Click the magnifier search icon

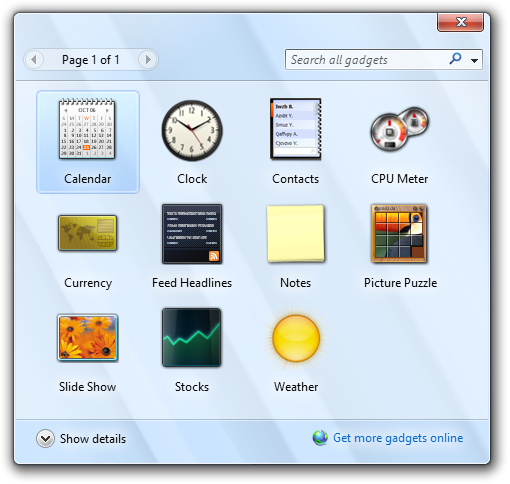point(455,59)
